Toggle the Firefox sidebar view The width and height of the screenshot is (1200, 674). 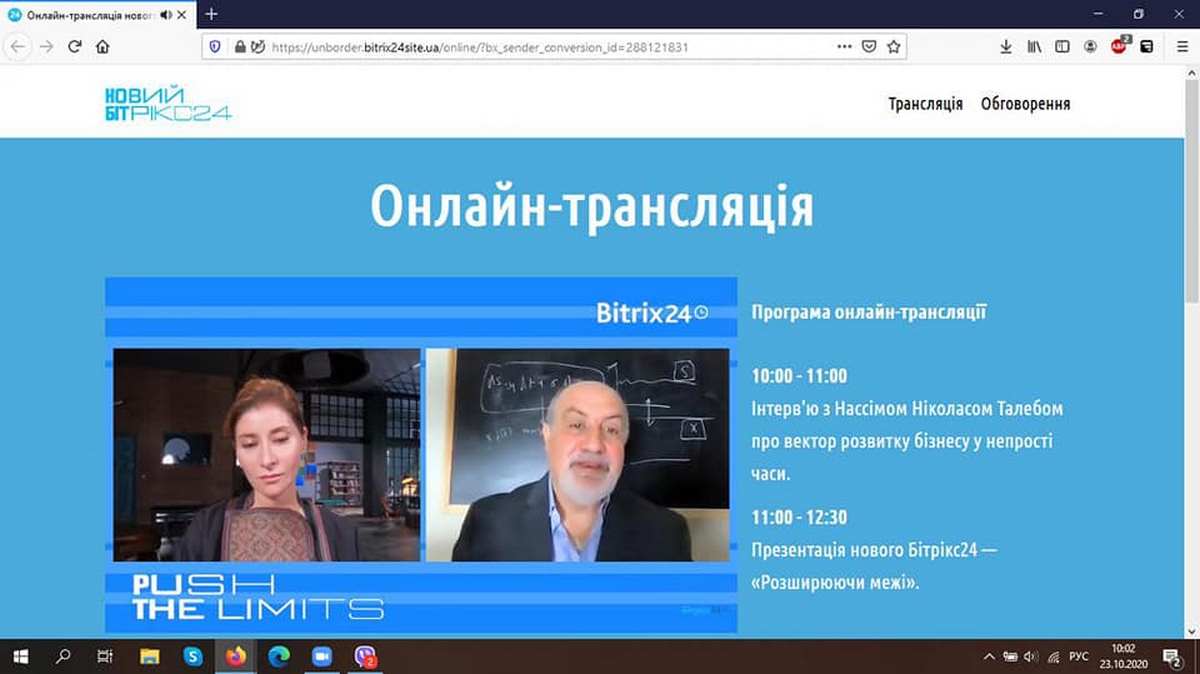1062,46
